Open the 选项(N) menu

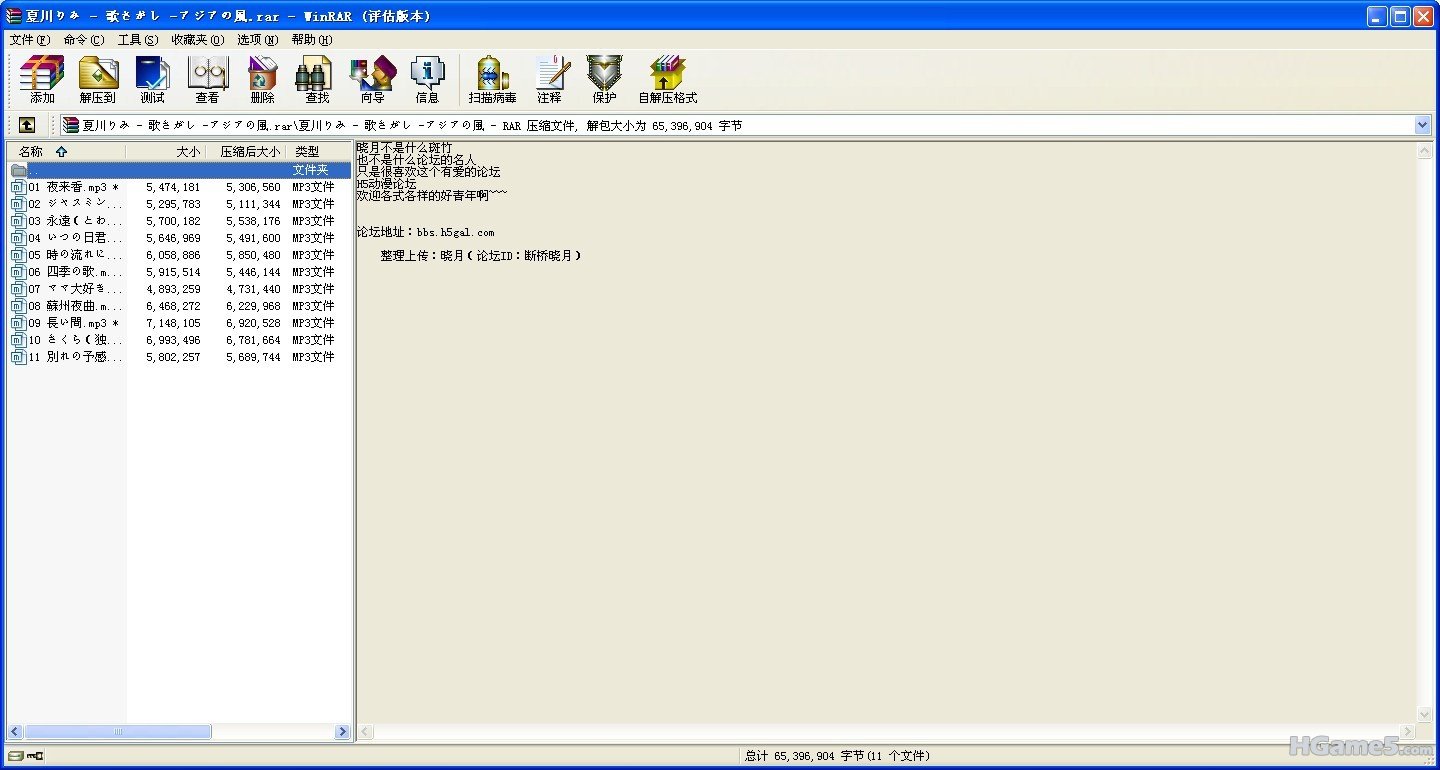click(258, 40)
